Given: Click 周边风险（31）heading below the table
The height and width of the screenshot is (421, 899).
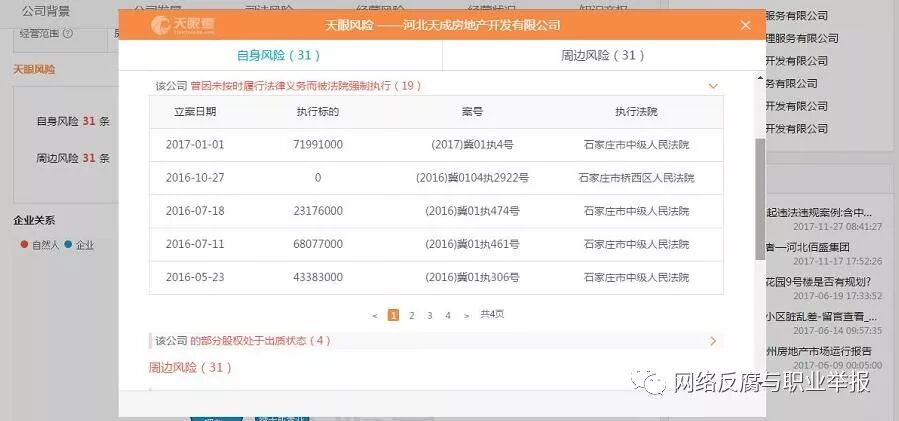Looking at the screenshot, I should click(190, 368).
